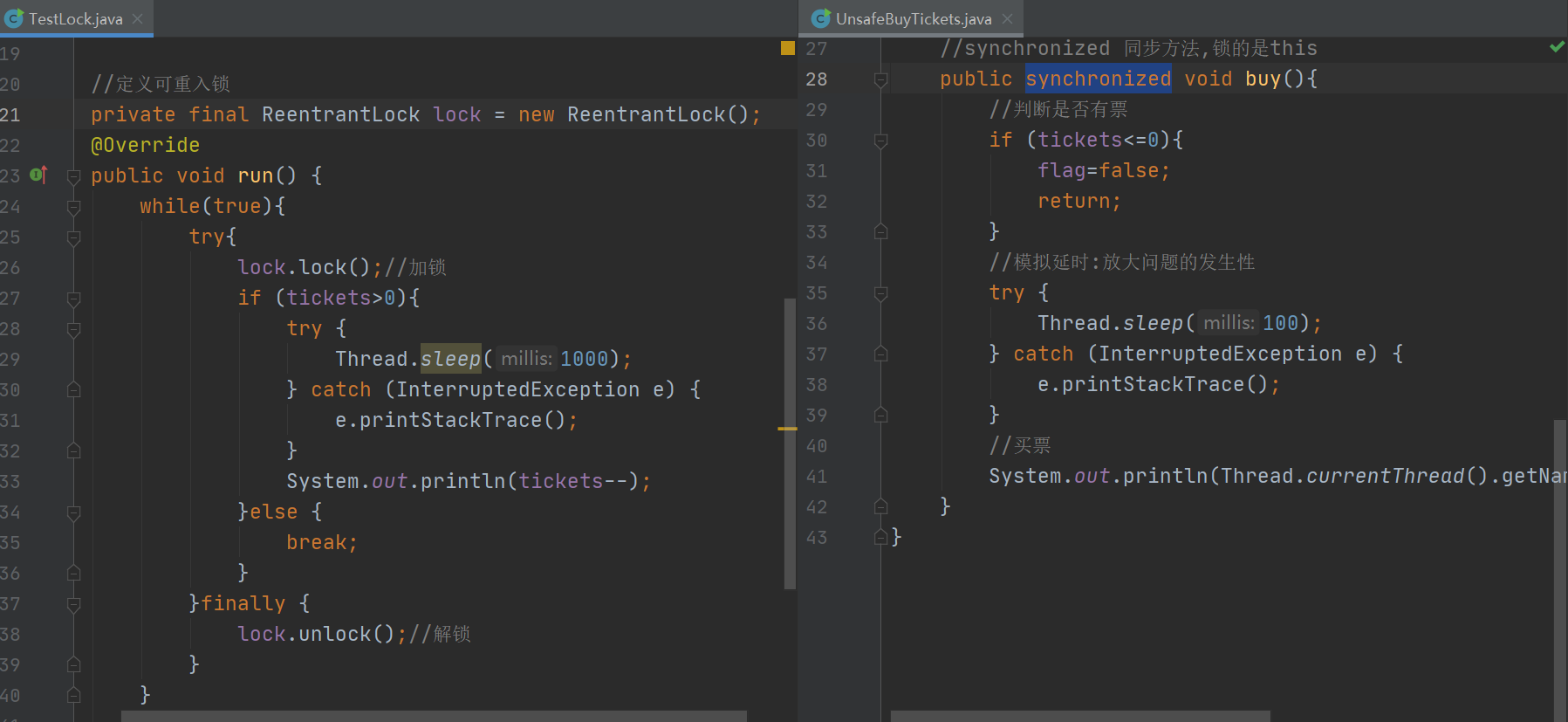The image size is (1568, 722).
Task: Click the TestLock horizontal scrollbar
Action: [434, 716]
